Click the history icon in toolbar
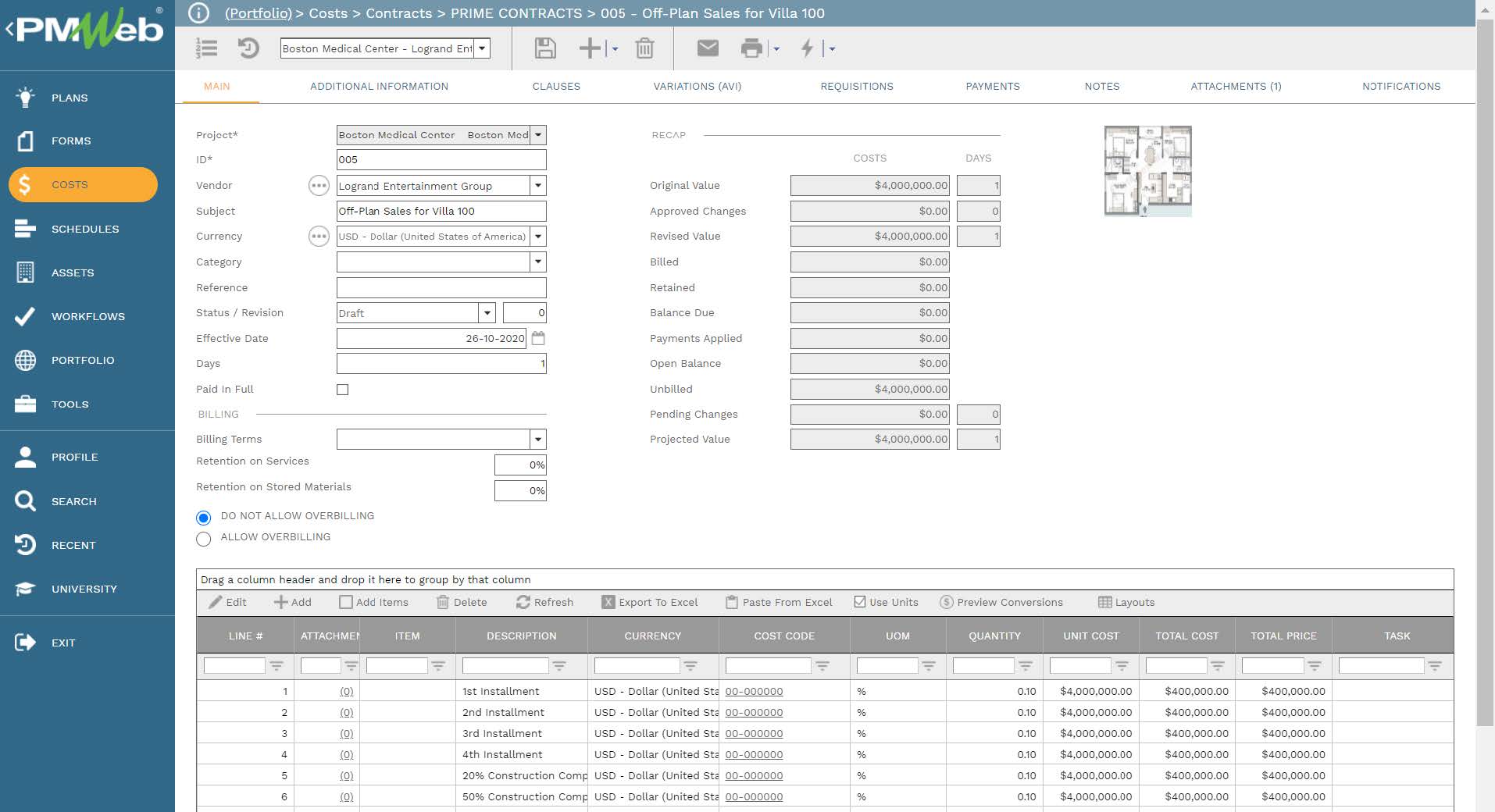1495x812 pixels. coord(248,48)
